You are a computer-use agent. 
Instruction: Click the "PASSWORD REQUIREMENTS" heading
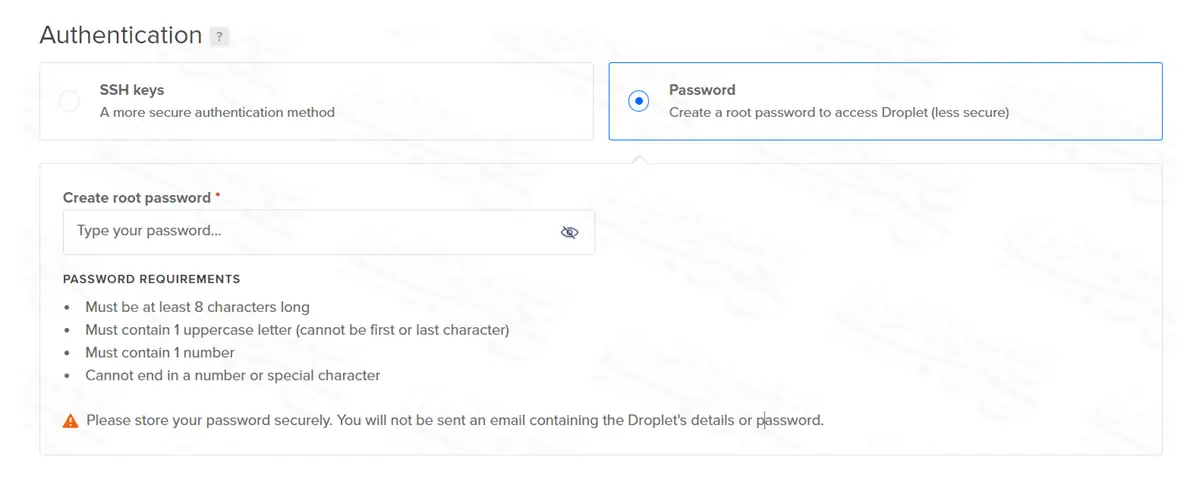coord(151,279)
